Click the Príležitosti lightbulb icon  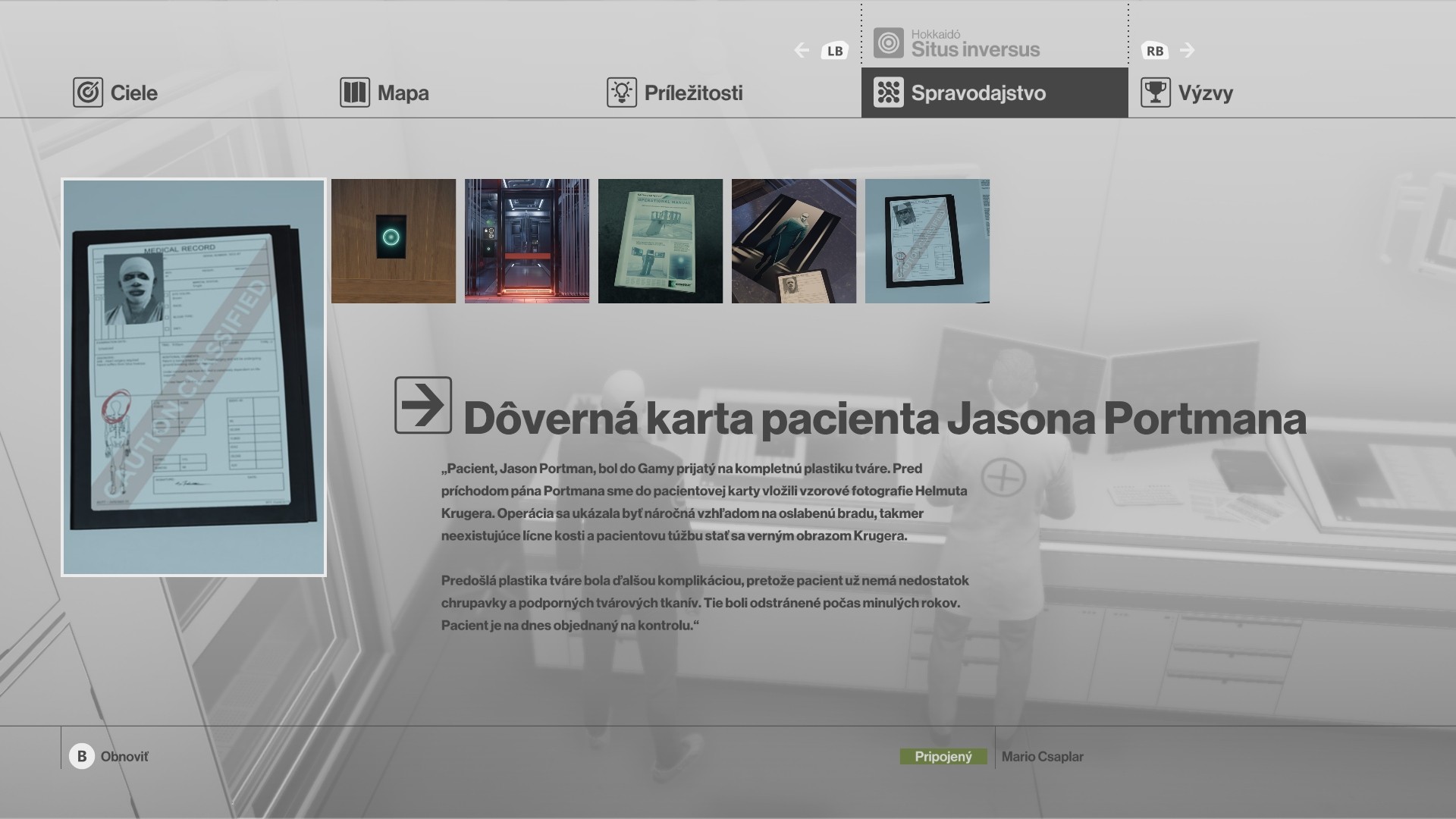coord(622,93)
